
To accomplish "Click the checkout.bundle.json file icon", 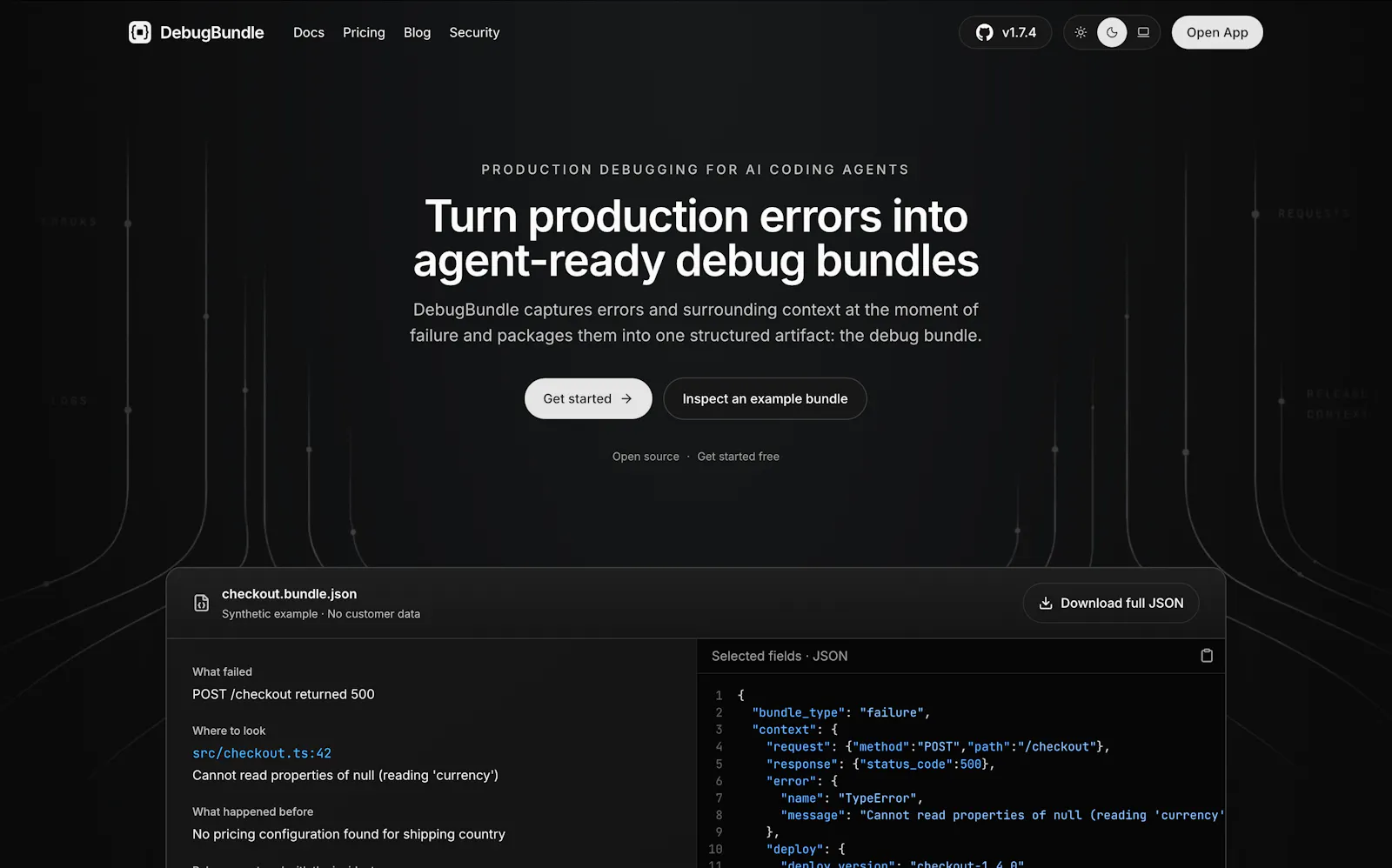I will 201,603.
